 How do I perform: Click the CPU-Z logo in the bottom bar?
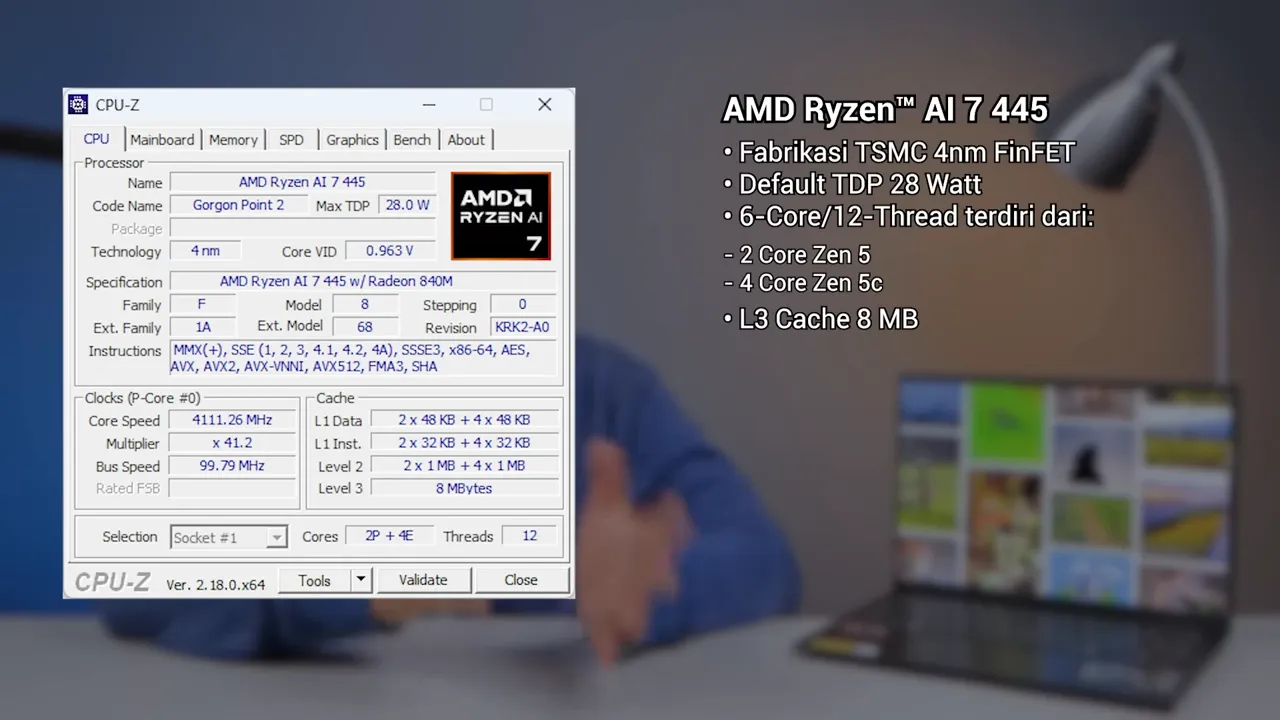click(x=111, y=580)
